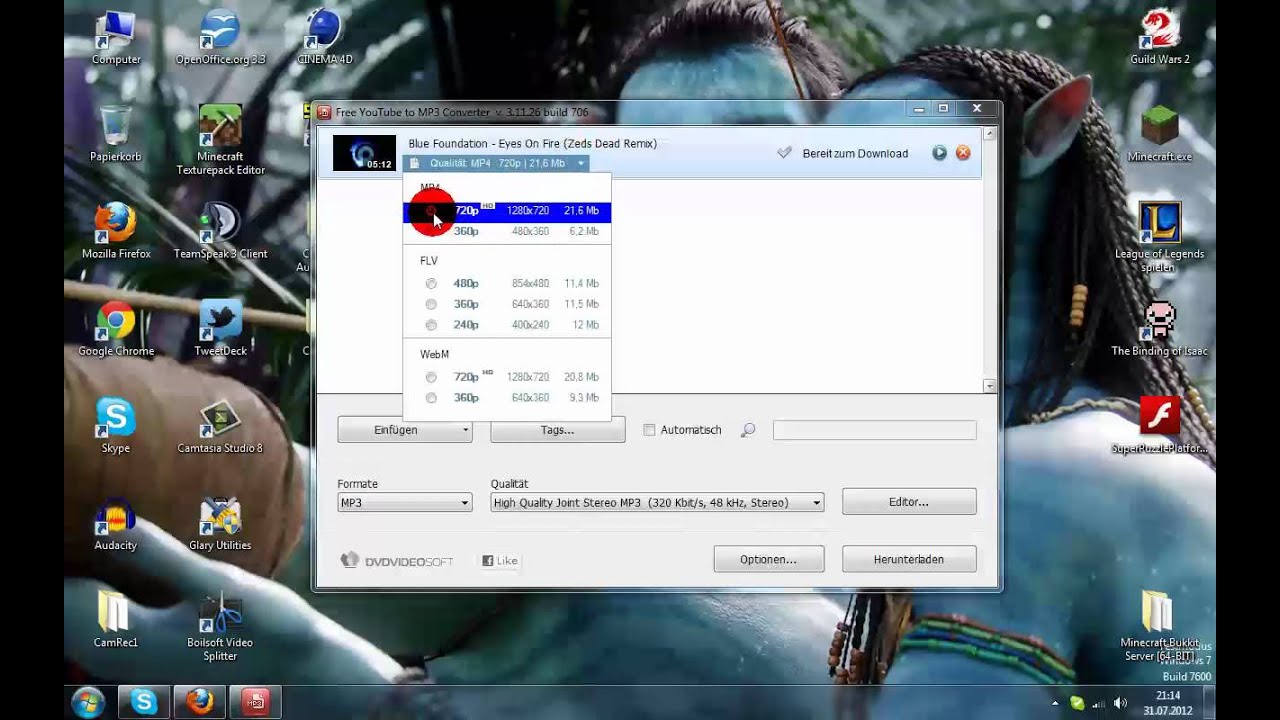Click the YouTube to MP3 Converter taskbar button
Screen dimensions: 1280x720
pos(255,702)
